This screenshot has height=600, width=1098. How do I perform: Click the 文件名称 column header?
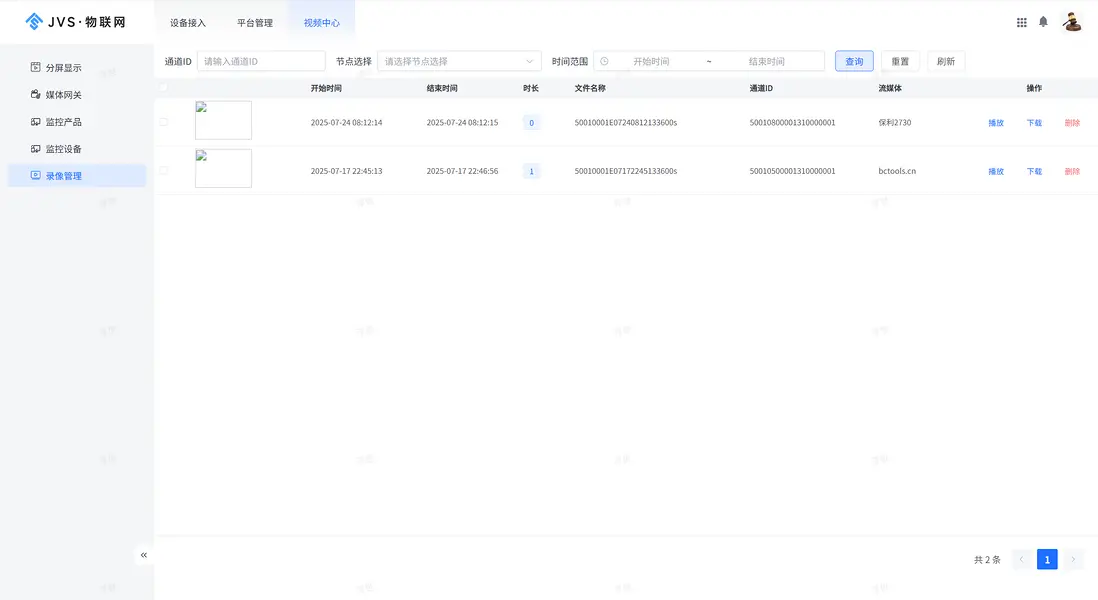pos(590,88)
